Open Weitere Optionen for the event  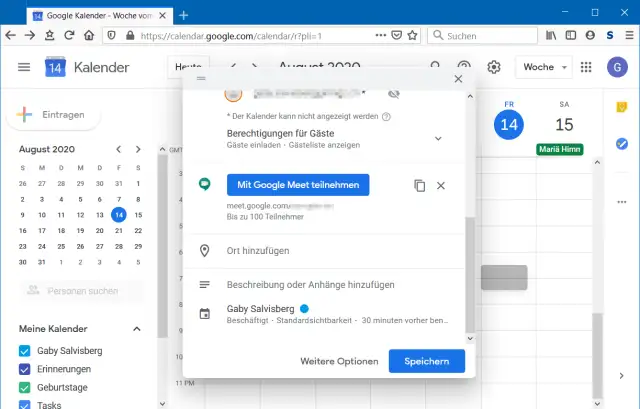pos(339,361)
